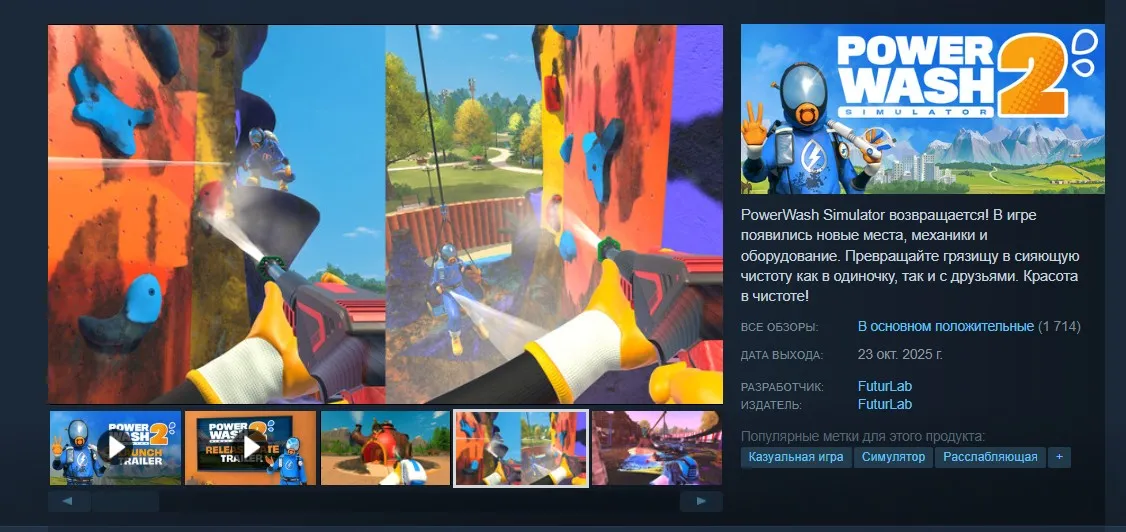Open FuturLab developer link

(885, 386)
